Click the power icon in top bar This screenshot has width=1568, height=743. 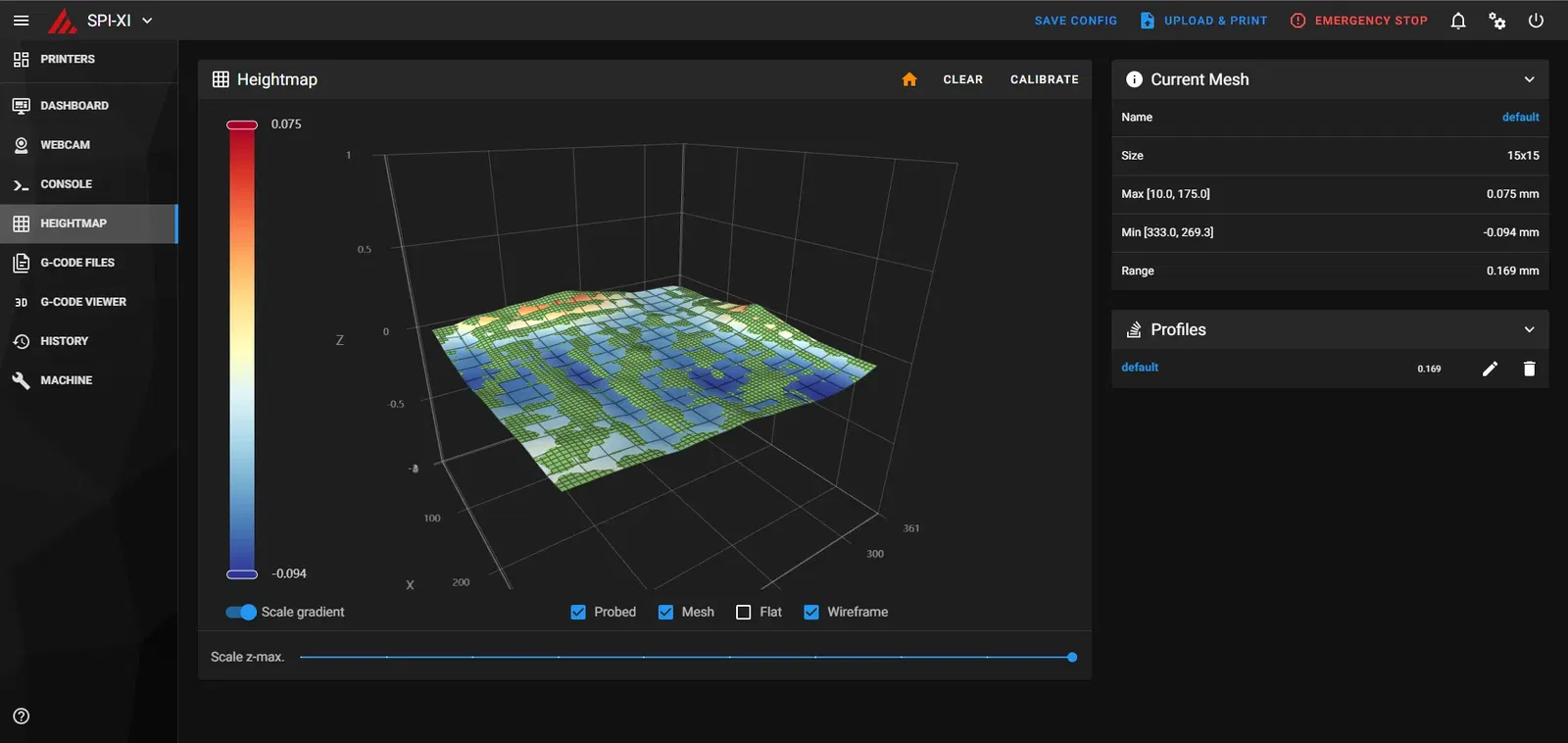1536,21
